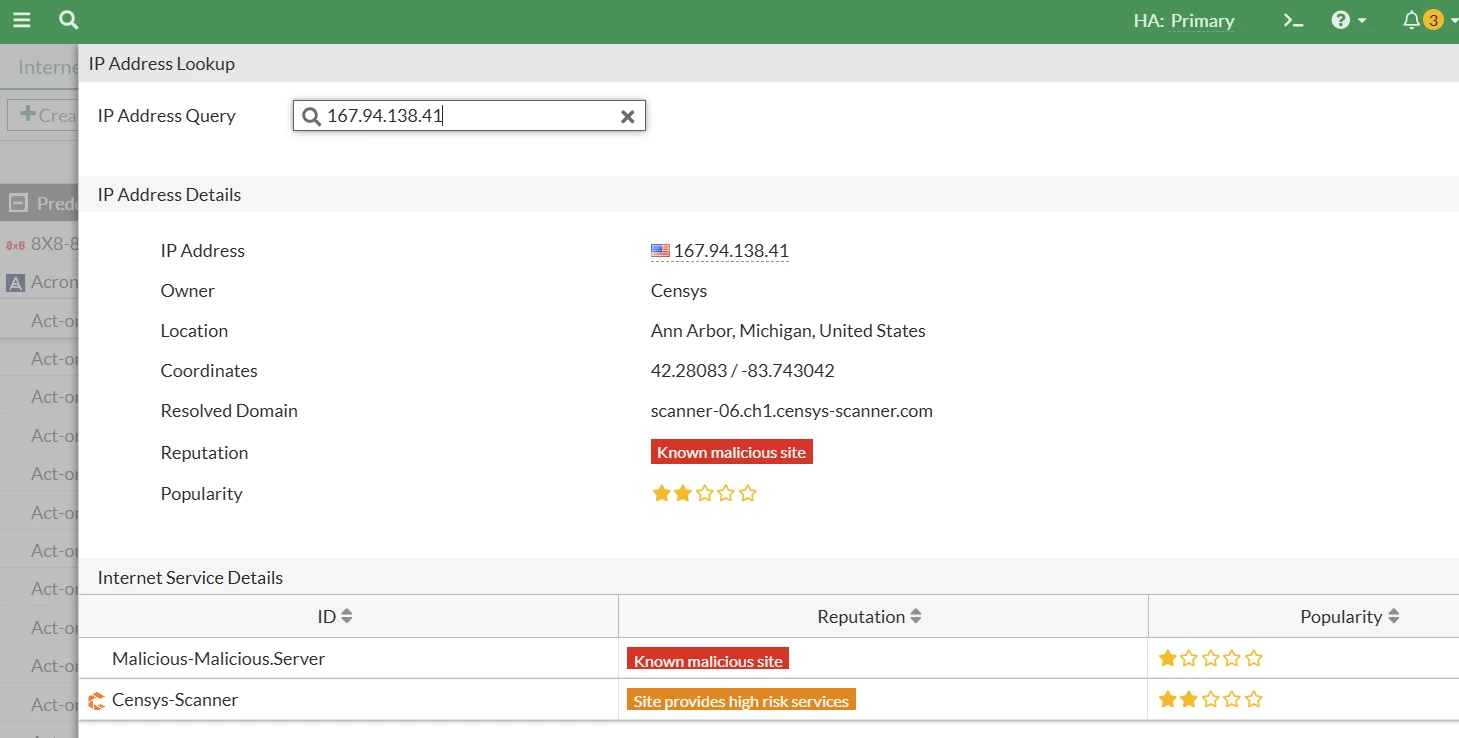
Task: Click the scanner-06.ch1.censys-scanner.com resolved domain
Action: click(792, 411)
